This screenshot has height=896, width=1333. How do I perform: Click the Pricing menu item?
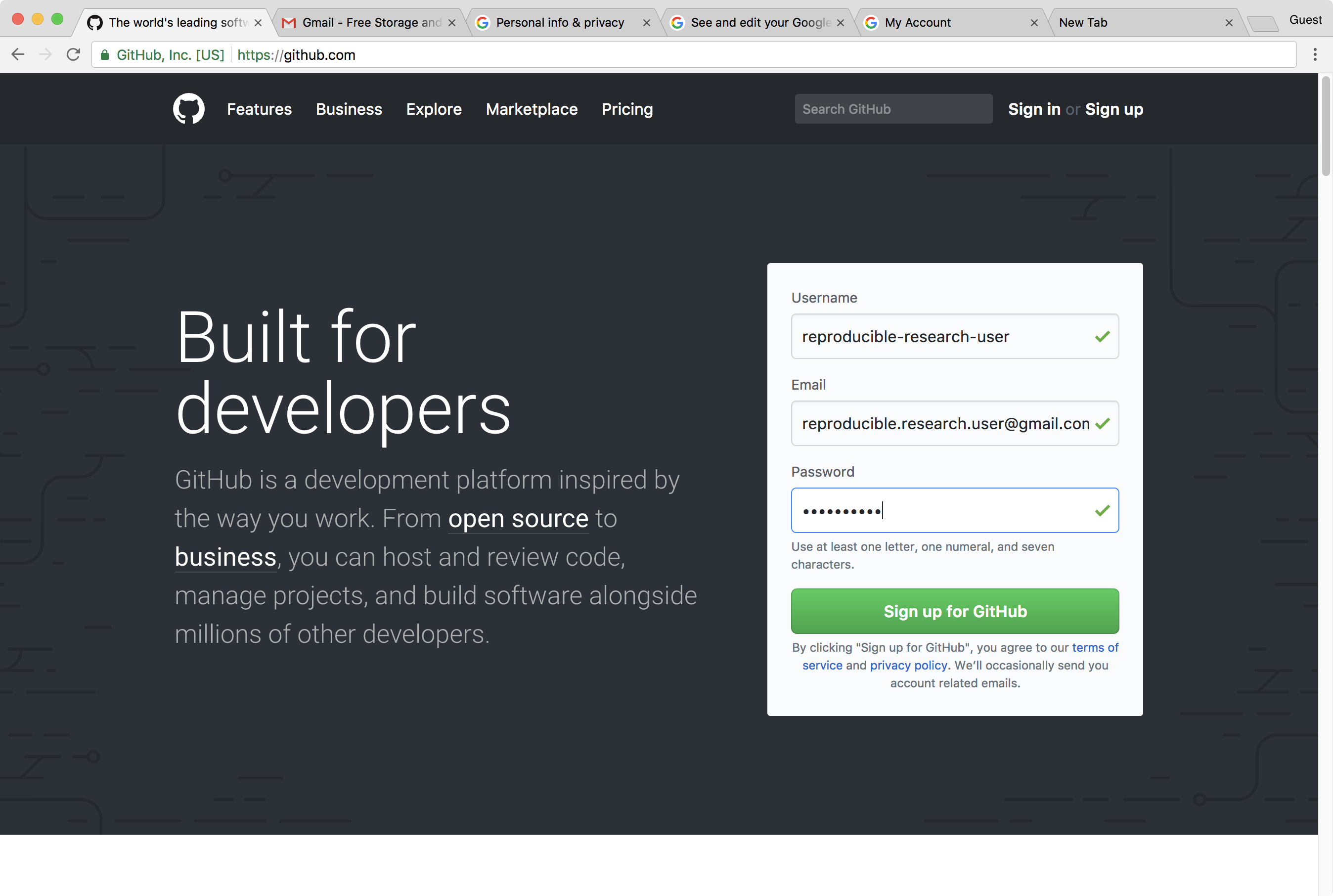pos(627,109)
